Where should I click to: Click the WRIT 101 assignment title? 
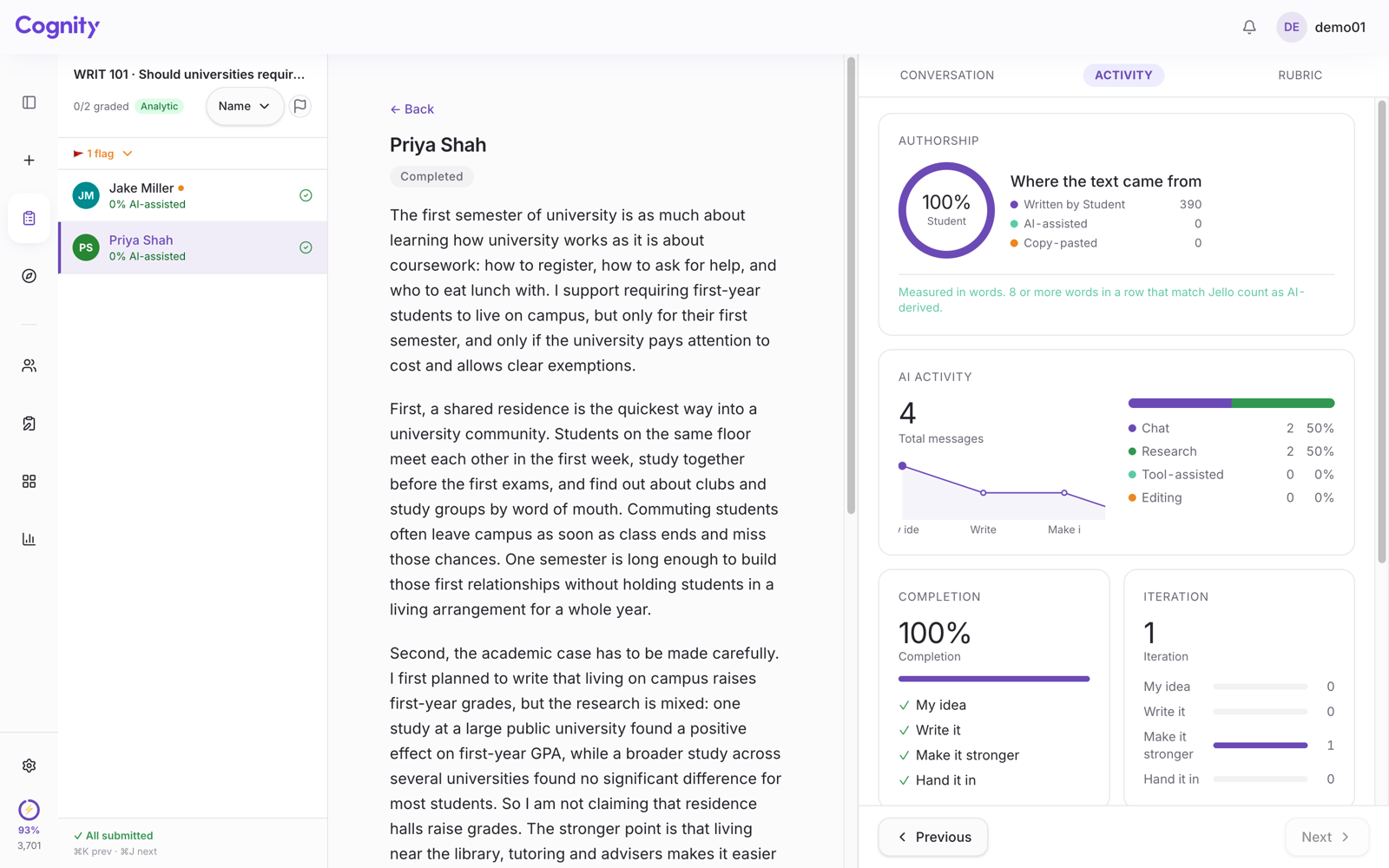[x=189, y=75]
